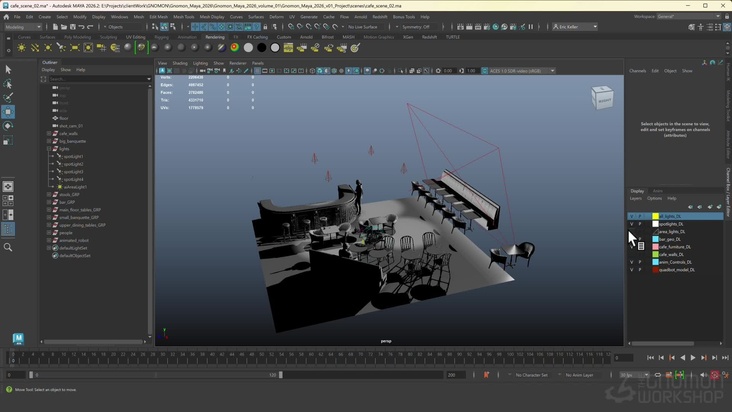Activate the highlighted Move tool in toolbox
The width and height of the screenshot is (732, 412).
click(8, 112)
